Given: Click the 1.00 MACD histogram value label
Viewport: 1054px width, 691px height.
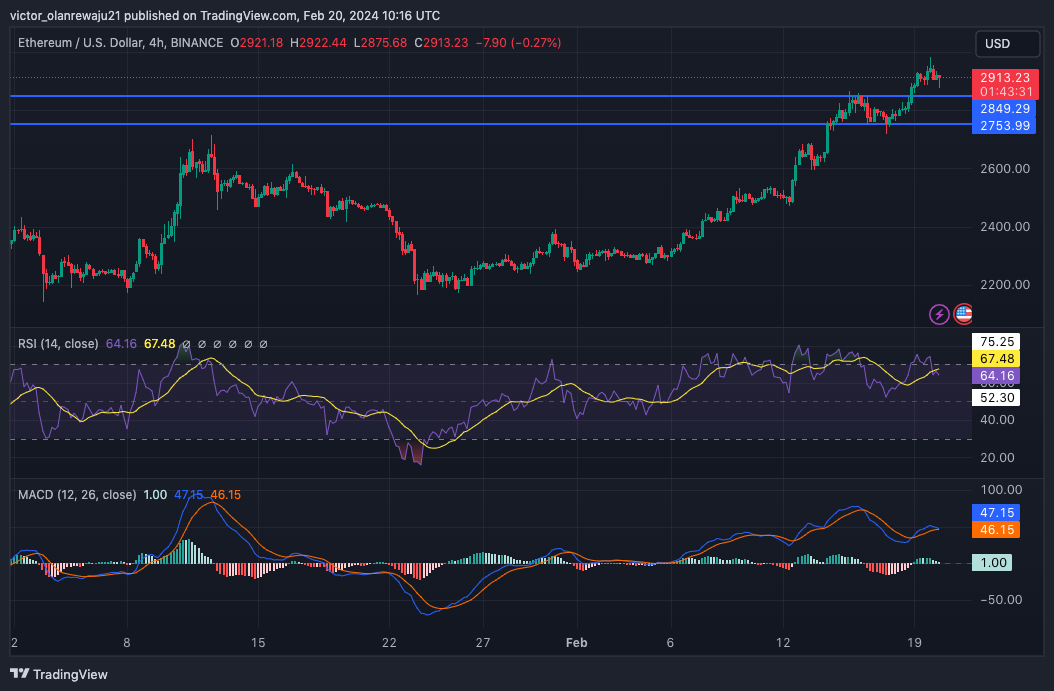Looking at the screenshot, I should 992,563.
